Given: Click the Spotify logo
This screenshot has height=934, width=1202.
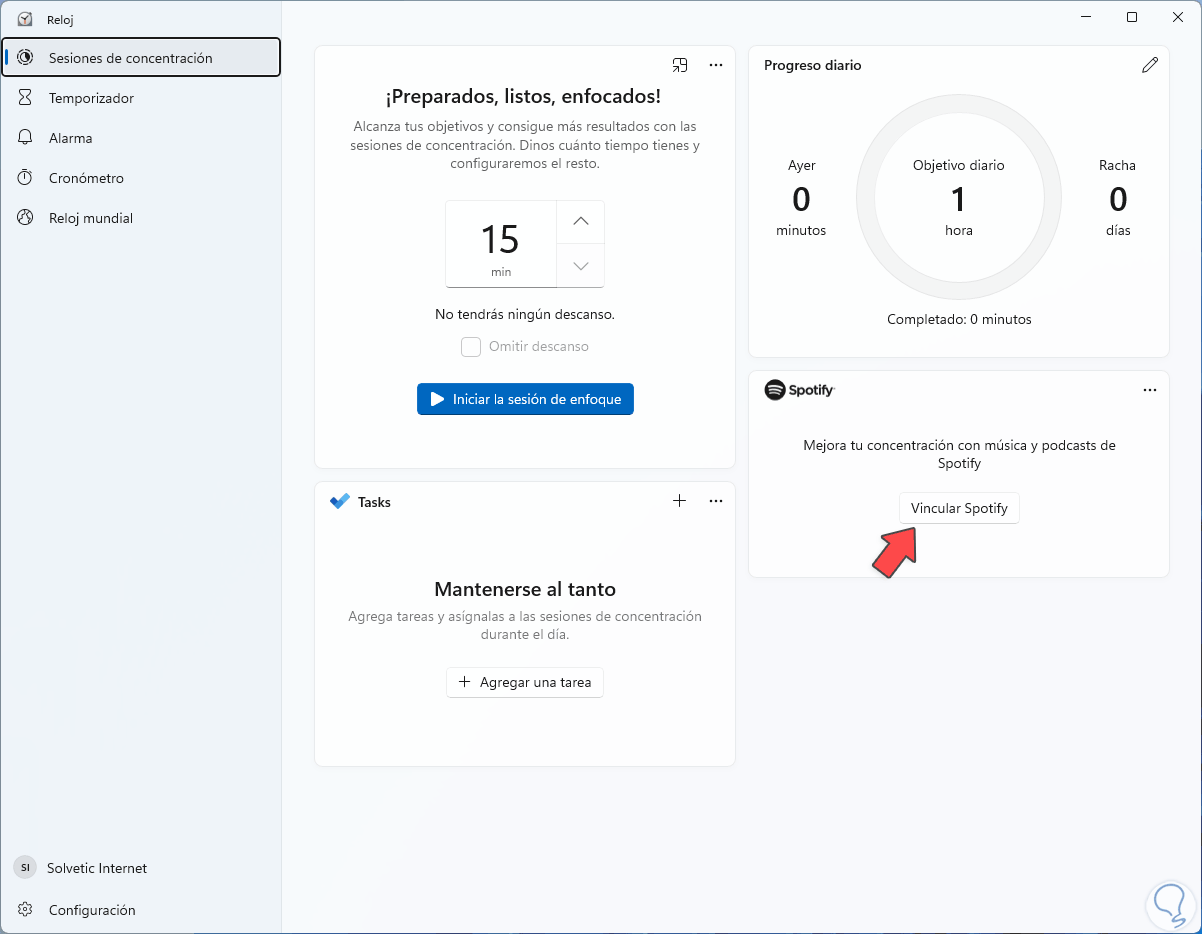Looking at the screenshot, I should (x=799, y=390).
